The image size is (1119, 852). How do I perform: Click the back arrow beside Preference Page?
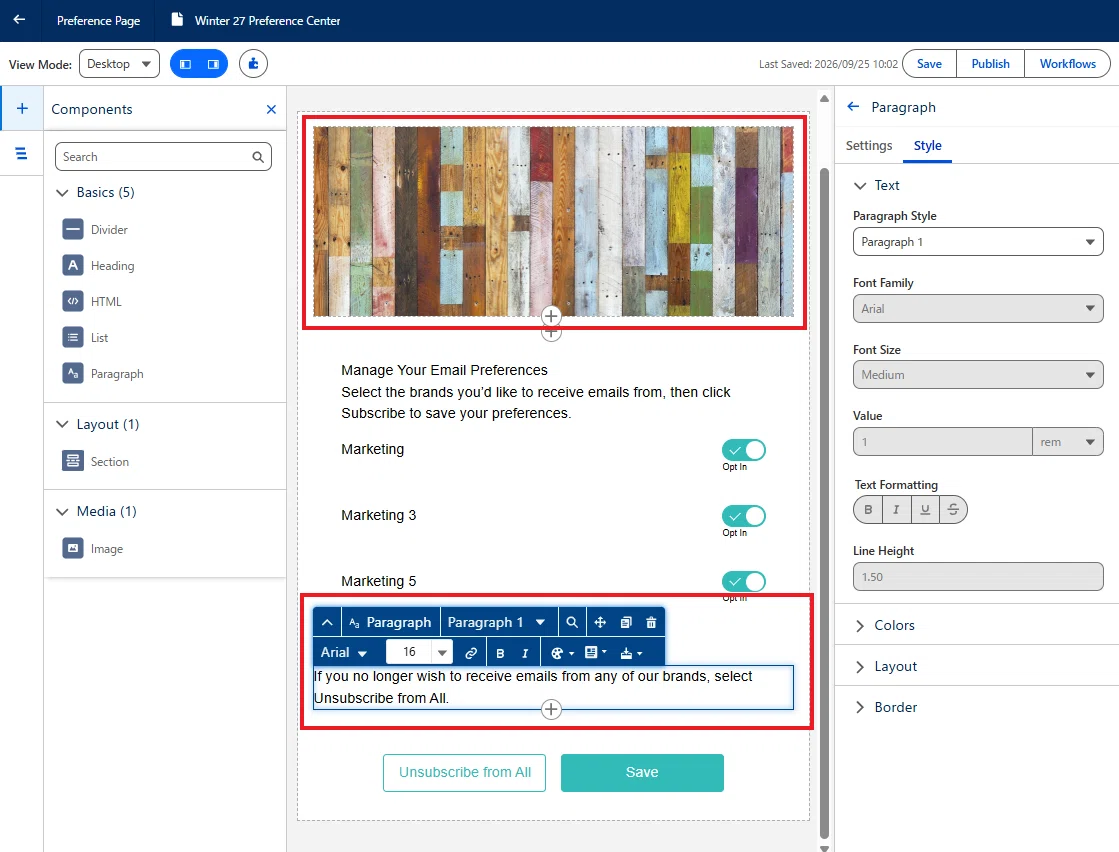pyautogui.click(x=19, y=20)
